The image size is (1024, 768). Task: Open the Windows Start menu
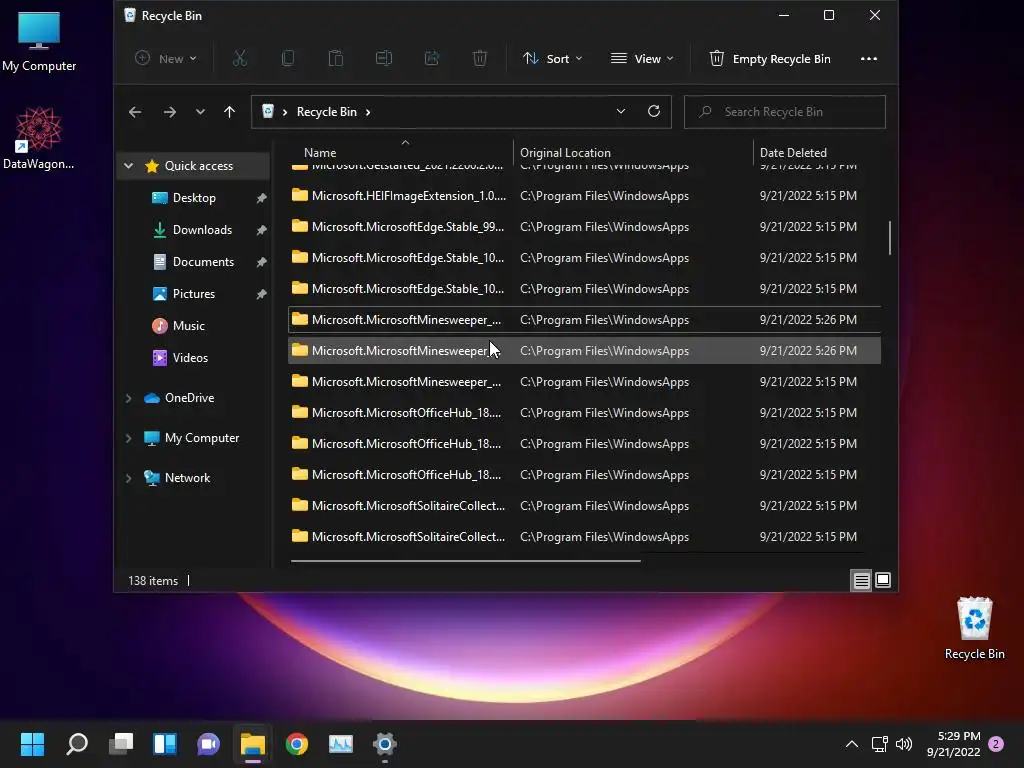click(32, 744)
